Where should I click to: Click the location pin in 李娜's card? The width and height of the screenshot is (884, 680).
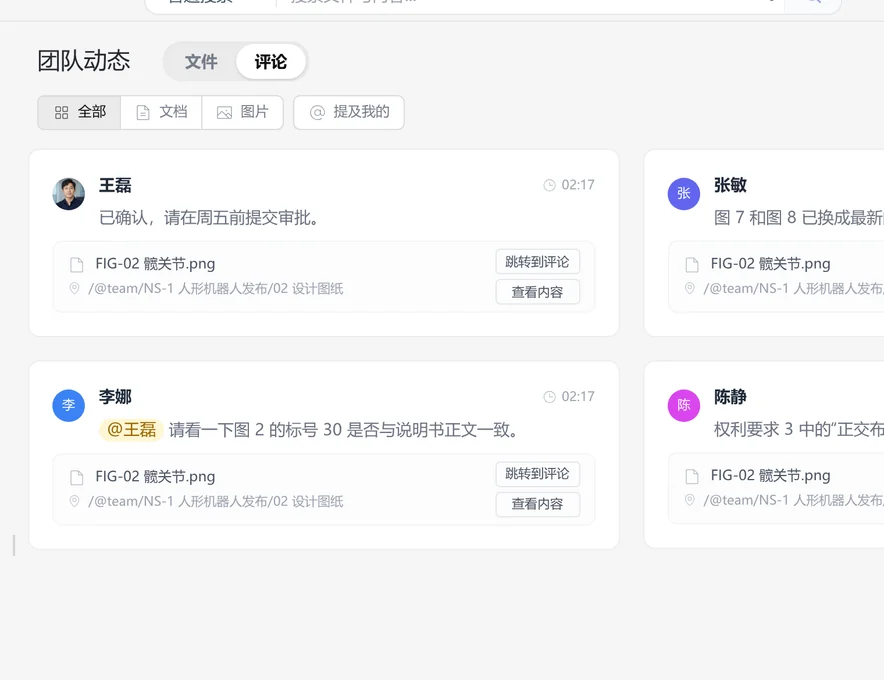74,501
